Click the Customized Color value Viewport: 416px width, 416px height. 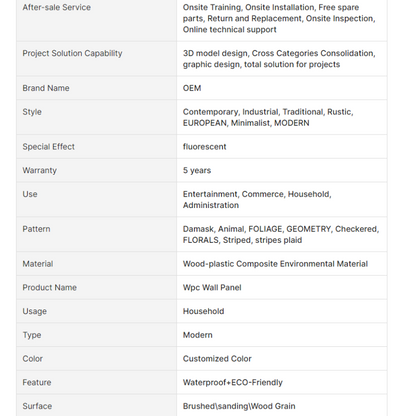click(217, 359)
